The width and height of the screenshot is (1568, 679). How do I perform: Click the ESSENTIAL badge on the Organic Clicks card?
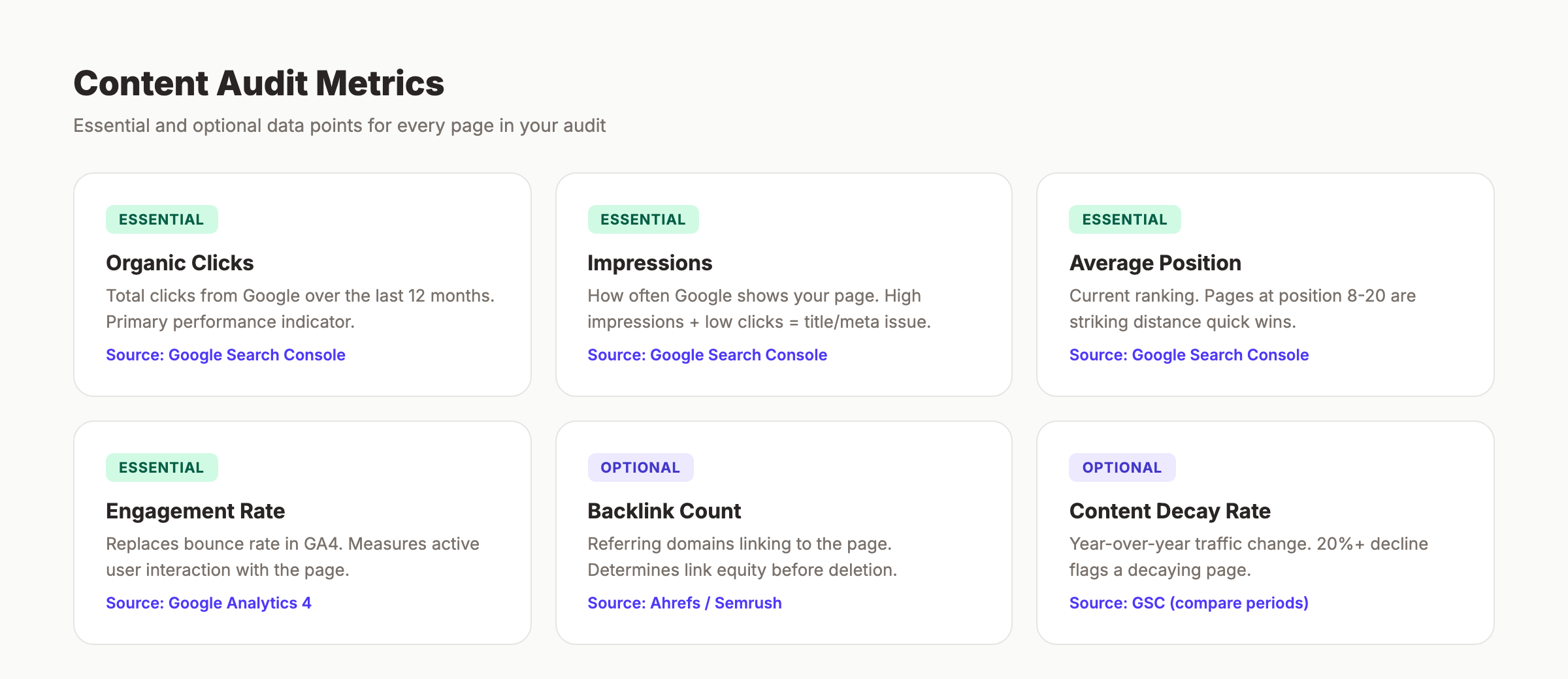(x=161, y=219)
